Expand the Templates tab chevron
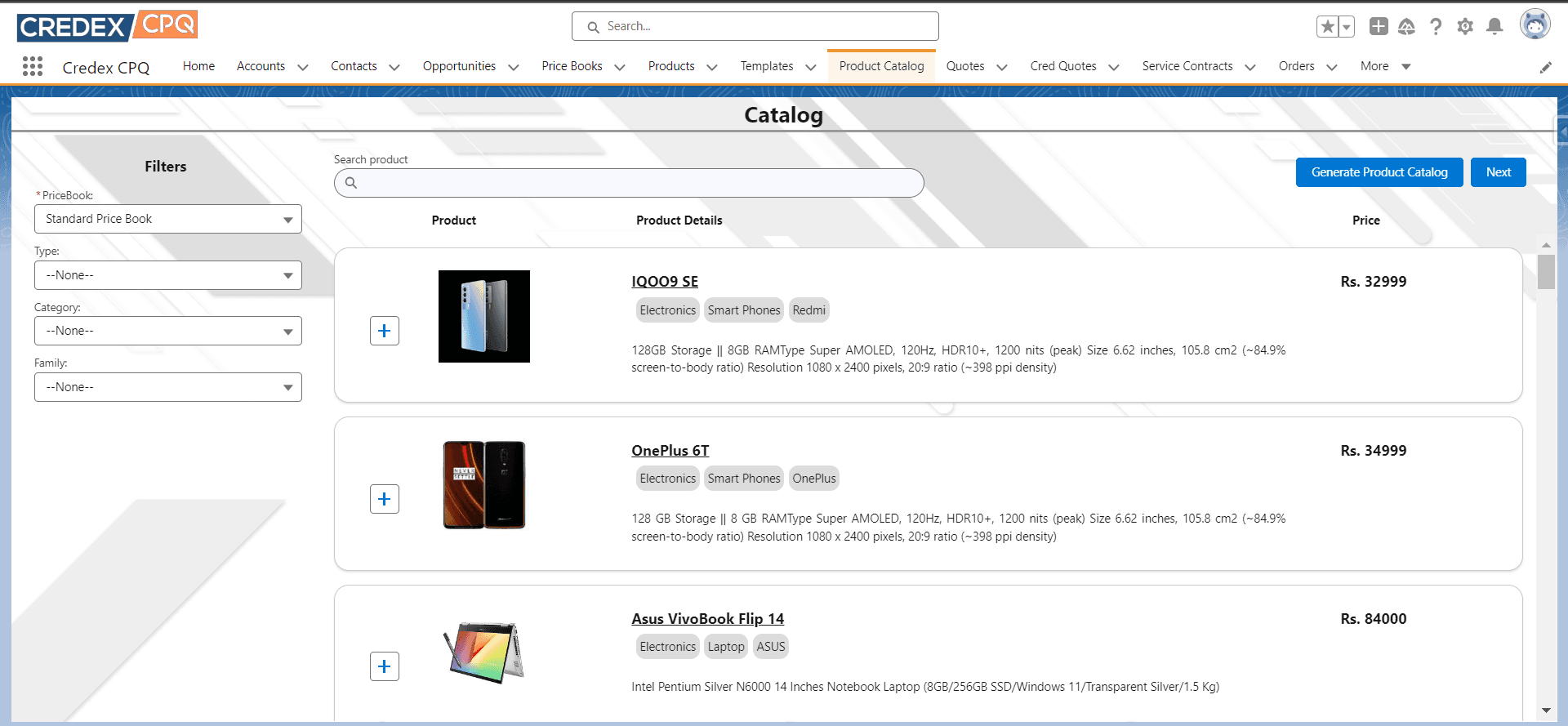 point(811,67)
